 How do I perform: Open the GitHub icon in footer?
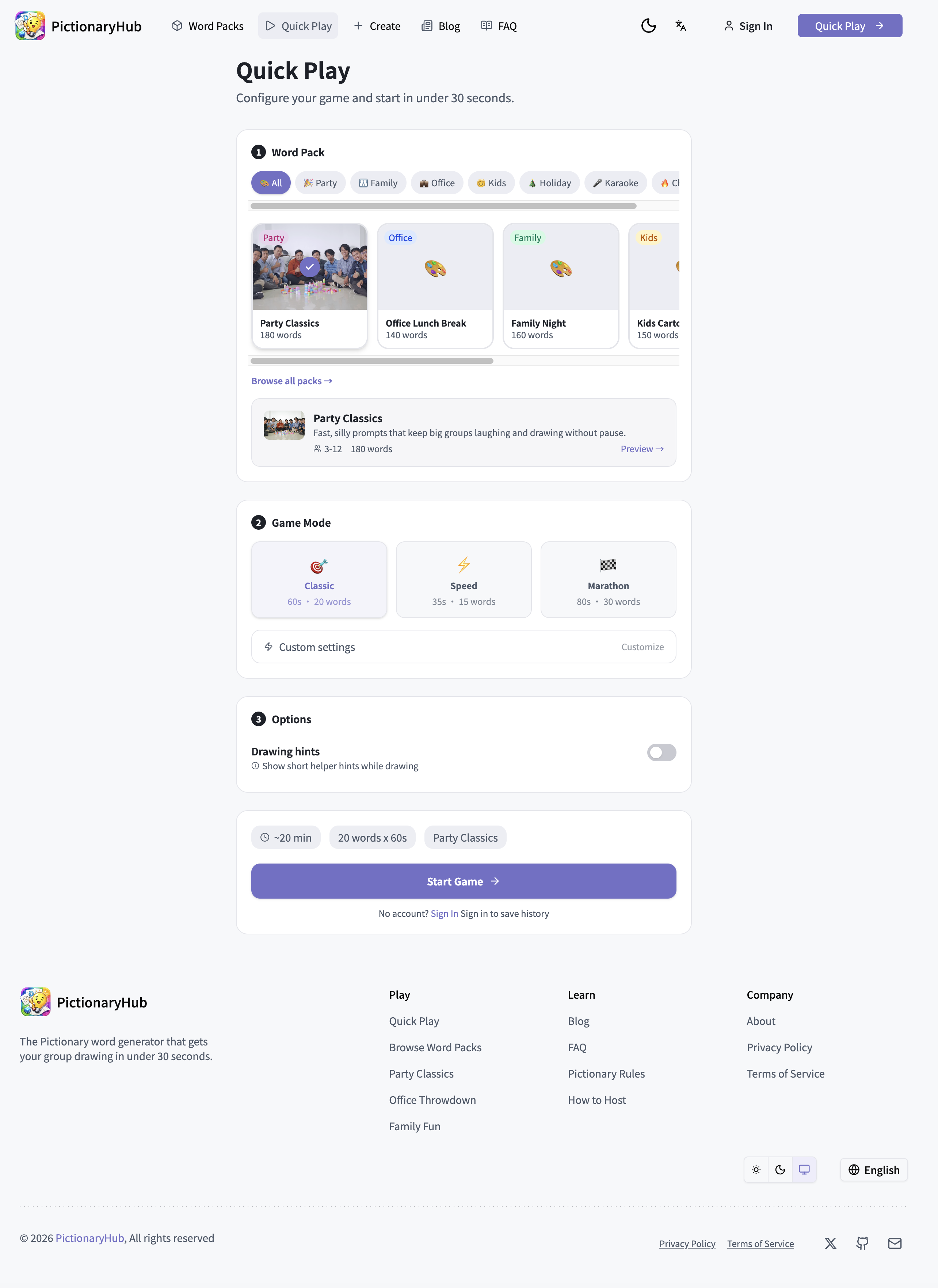coord(862,1243)
